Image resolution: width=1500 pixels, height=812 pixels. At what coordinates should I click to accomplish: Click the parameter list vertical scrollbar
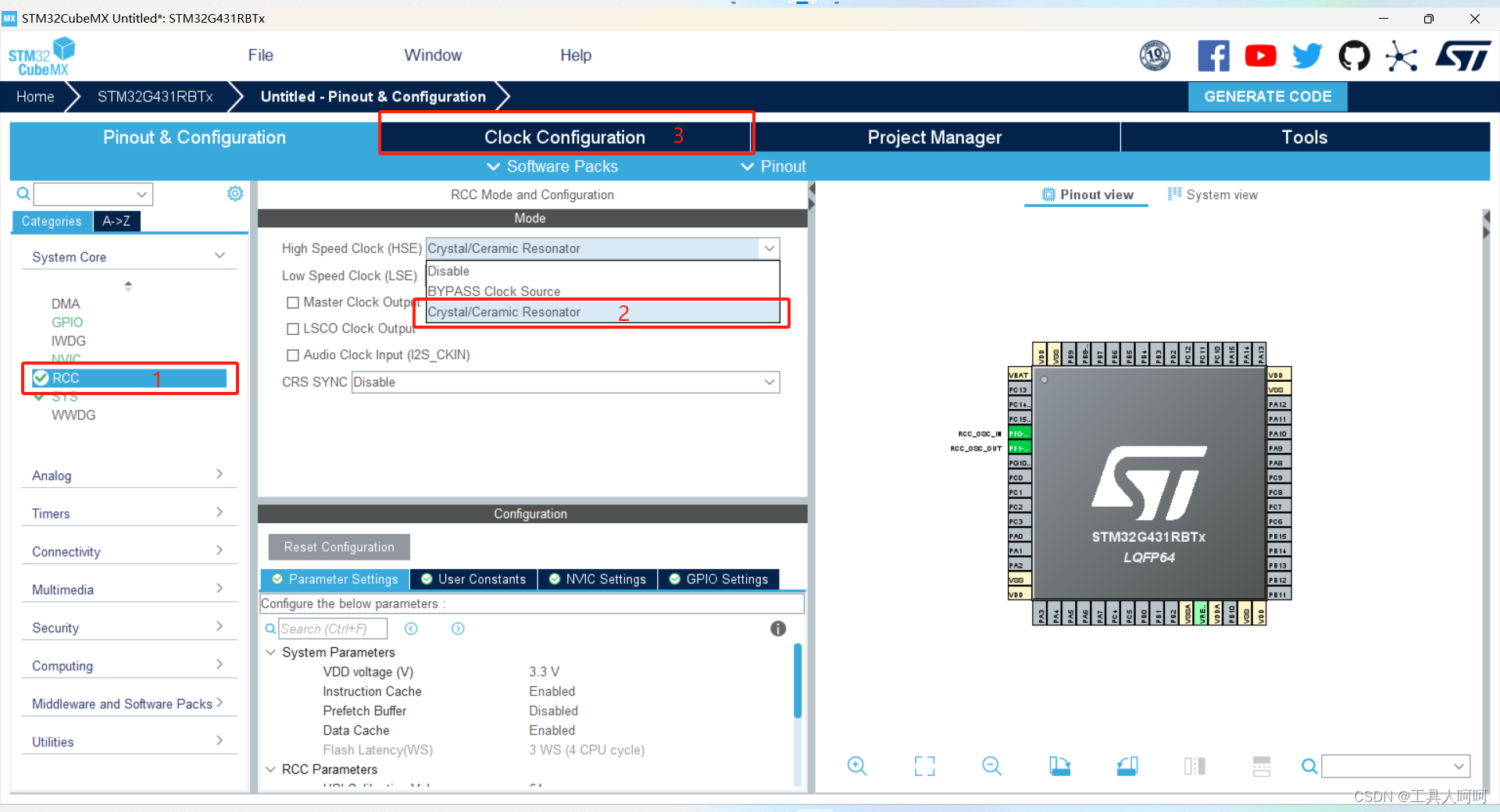[798, 679]
